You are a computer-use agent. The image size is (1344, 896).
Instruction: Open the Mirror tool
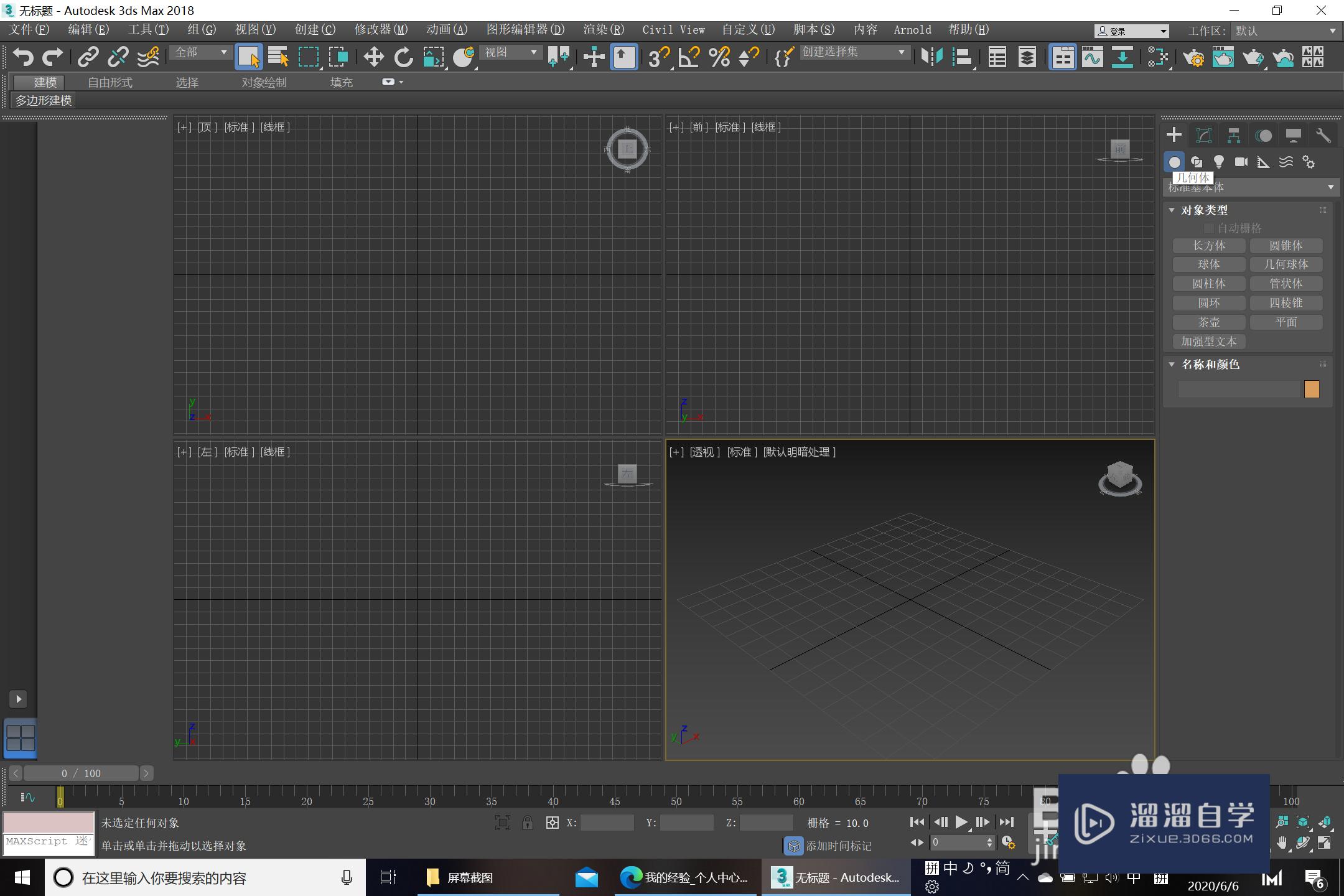pos(931,57)
